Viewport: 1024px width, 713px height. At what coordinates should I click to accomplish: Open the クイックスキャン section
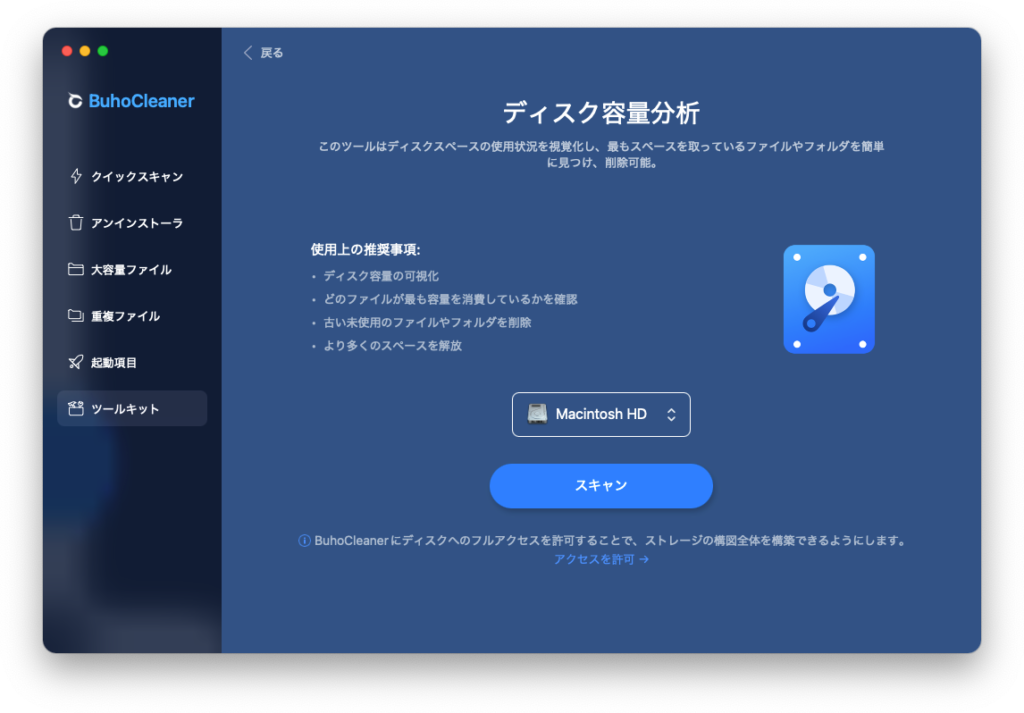click(x=132, y=176)
